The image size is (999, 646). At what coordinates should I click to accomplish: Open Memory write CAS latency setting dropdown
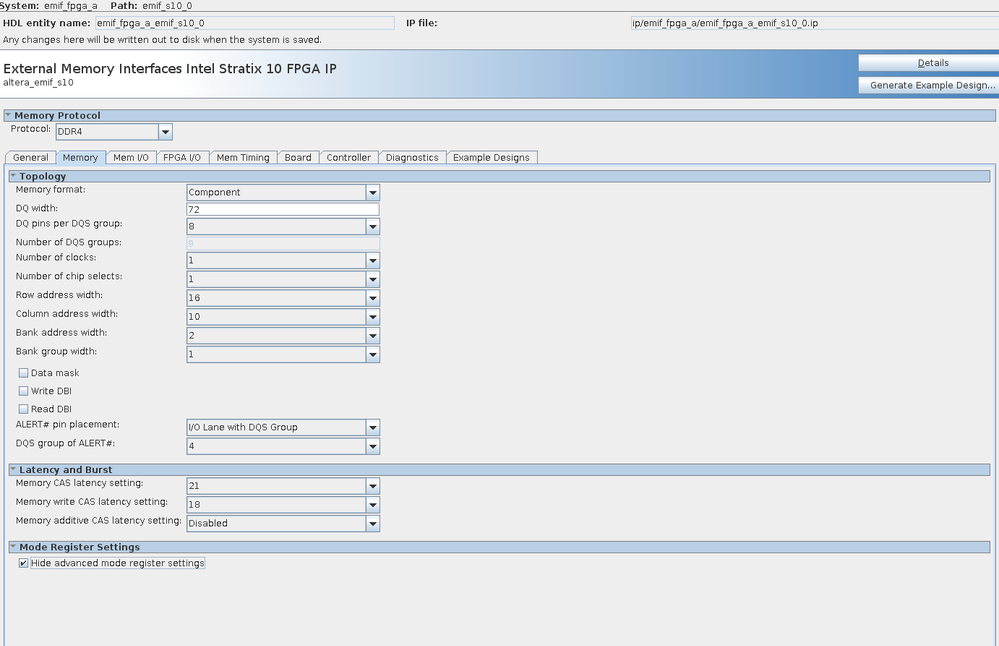pos(373,505)
